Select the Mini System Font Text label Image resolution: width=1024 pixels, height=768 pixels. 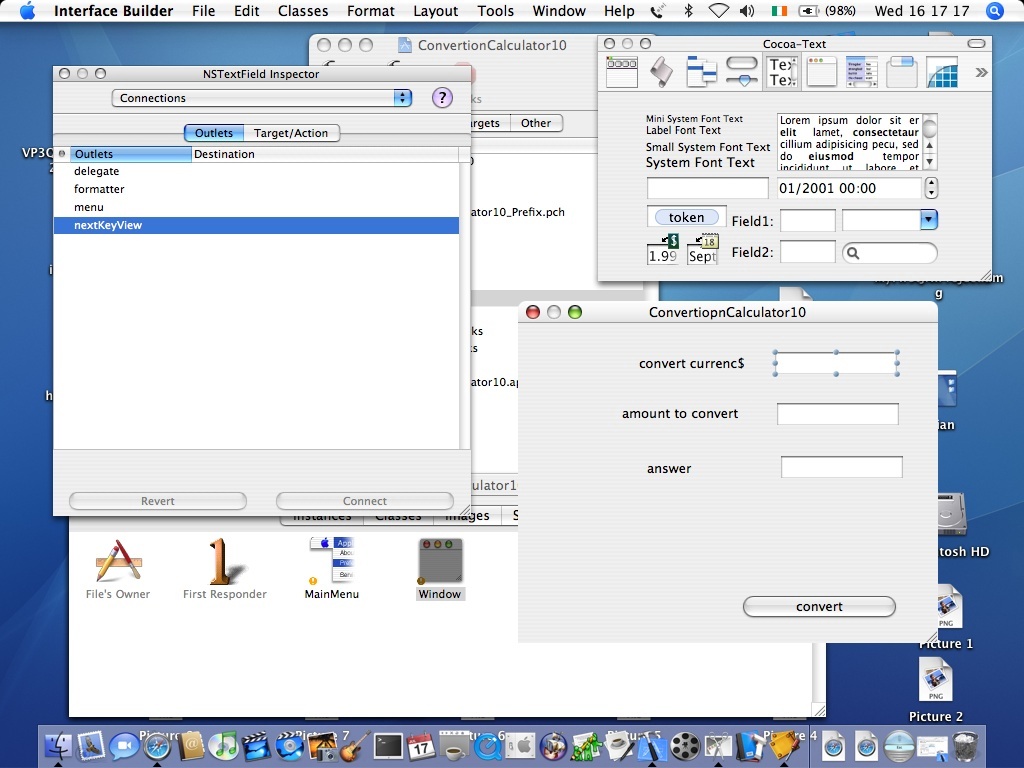[694, 119]
